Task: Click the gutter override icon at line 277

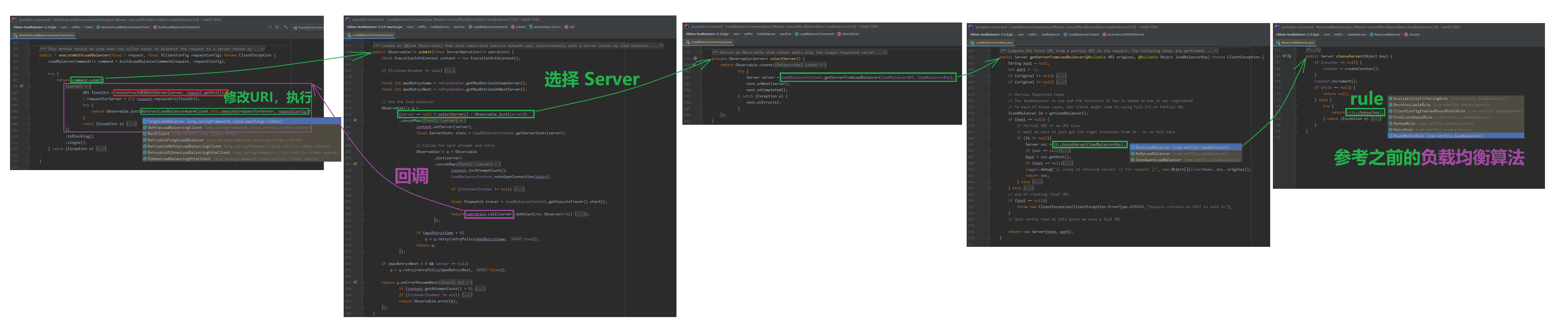Action: click(356, 120)
